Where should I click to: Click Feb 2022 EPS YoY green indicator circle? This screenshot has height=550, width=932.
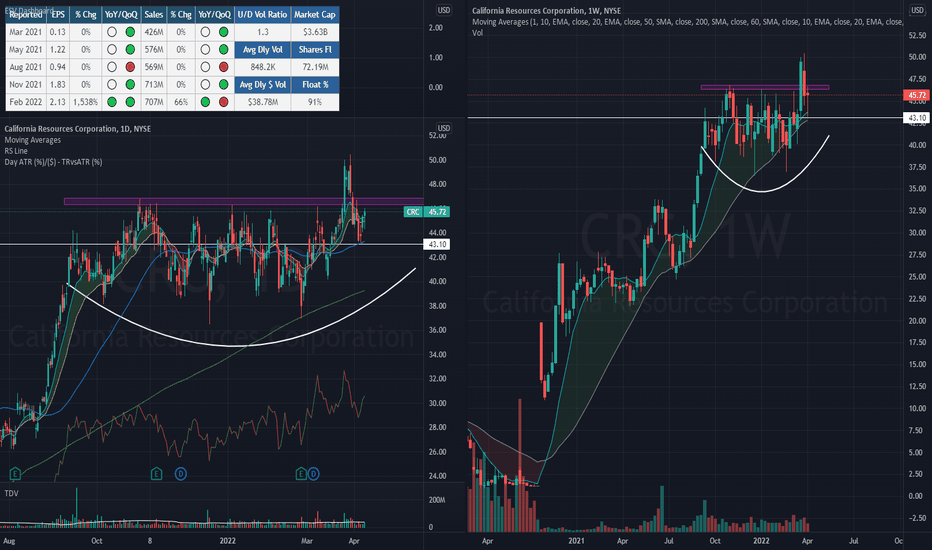tap(112, 102)
